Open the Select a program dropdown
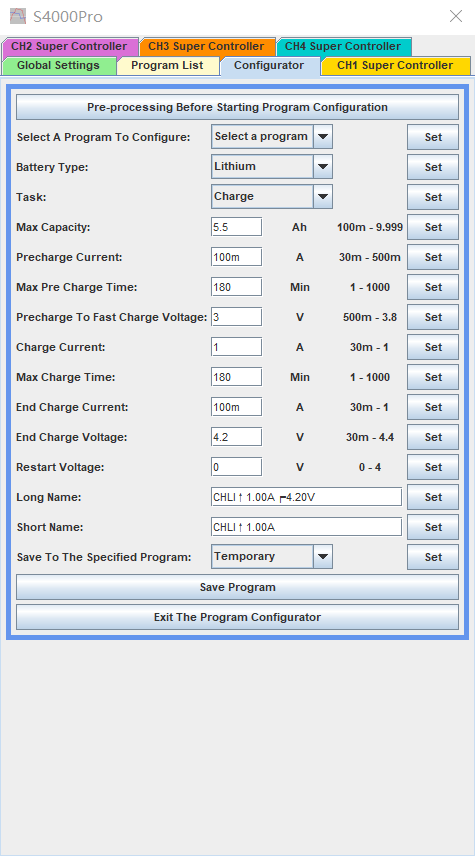Image resolution: width=475 pixels, height=856 pixels. coord(272,136)
